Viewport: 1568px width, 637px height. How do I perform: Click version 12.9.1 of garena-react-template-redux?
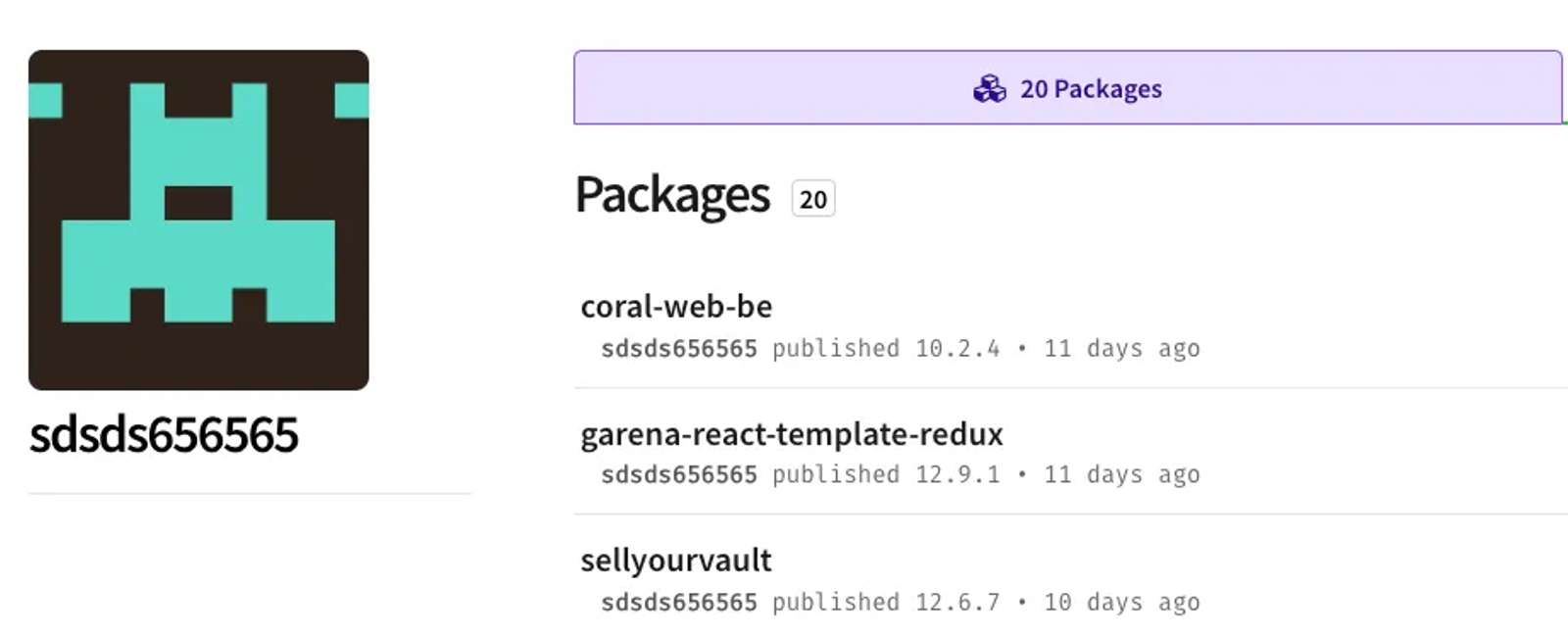pos(957,475)
